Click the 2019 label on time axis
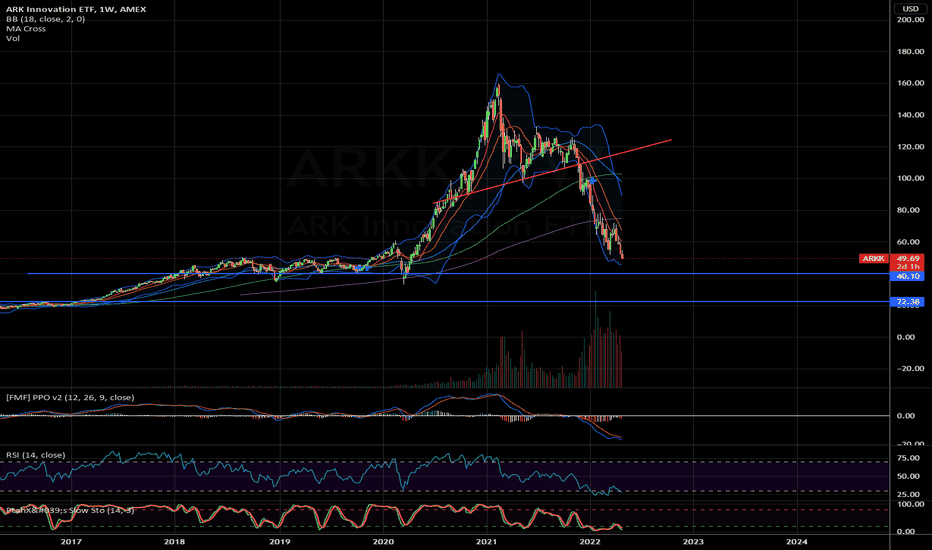Screen dimensions: 932x550 point(279,542)
